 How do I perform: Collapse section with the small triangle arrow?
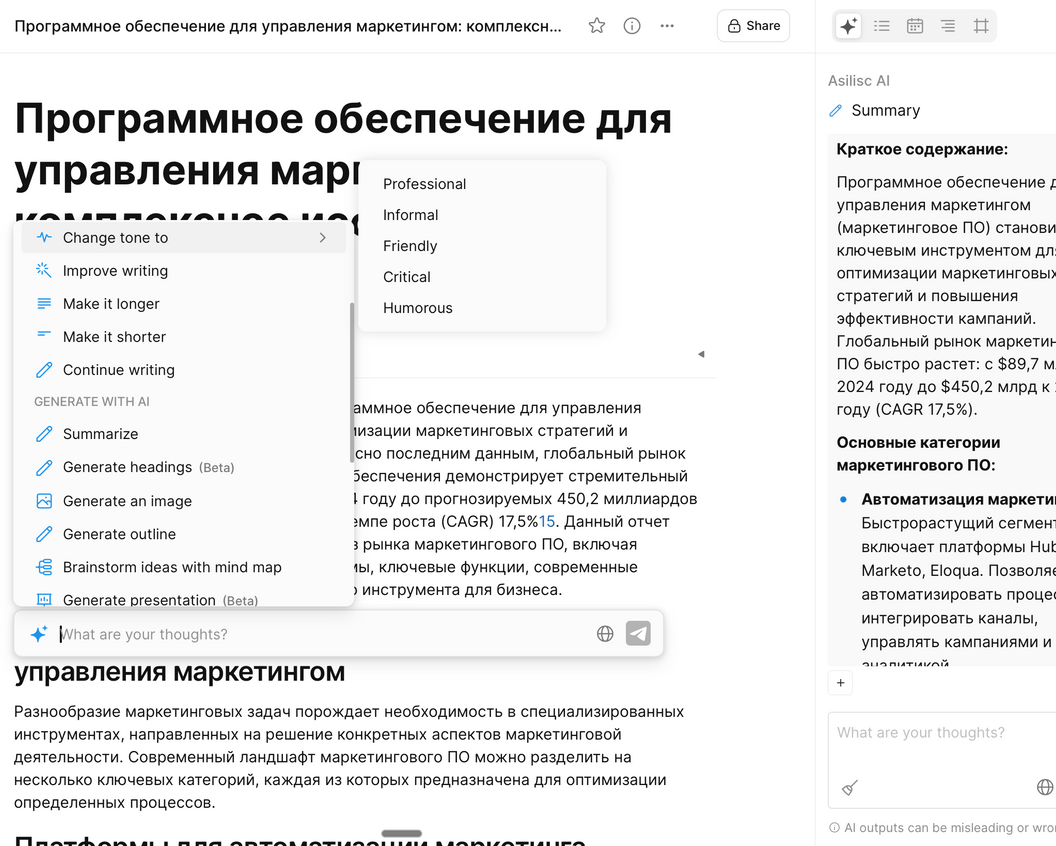click(x=701, y=354)
